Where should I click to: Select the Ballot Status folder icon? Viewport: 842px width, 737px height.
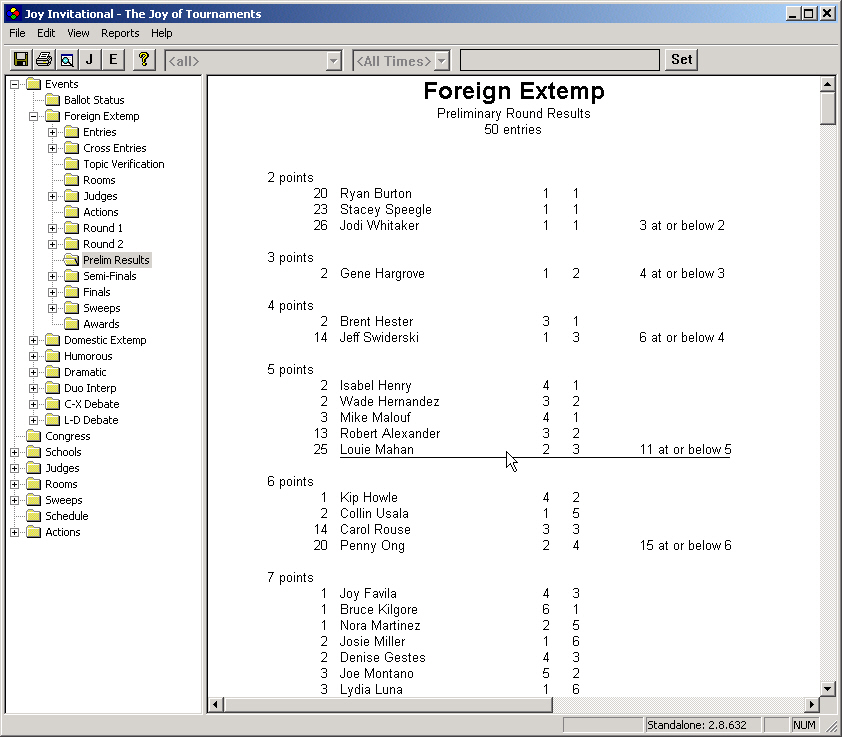52,100
